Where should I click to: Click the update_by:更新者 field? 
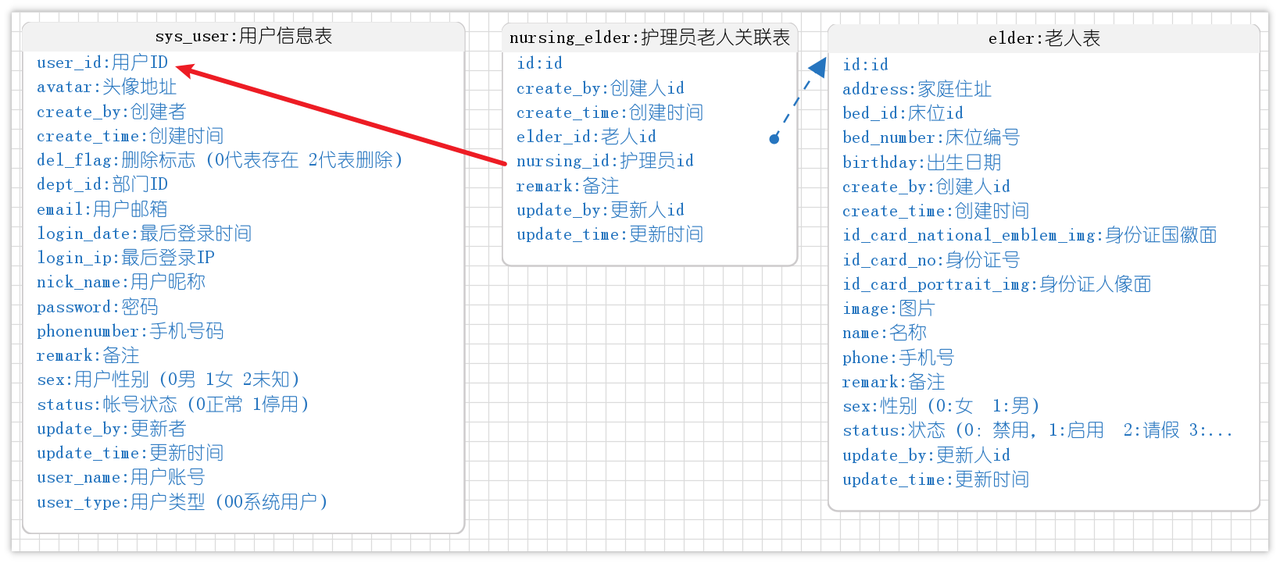tap(111, 429)
